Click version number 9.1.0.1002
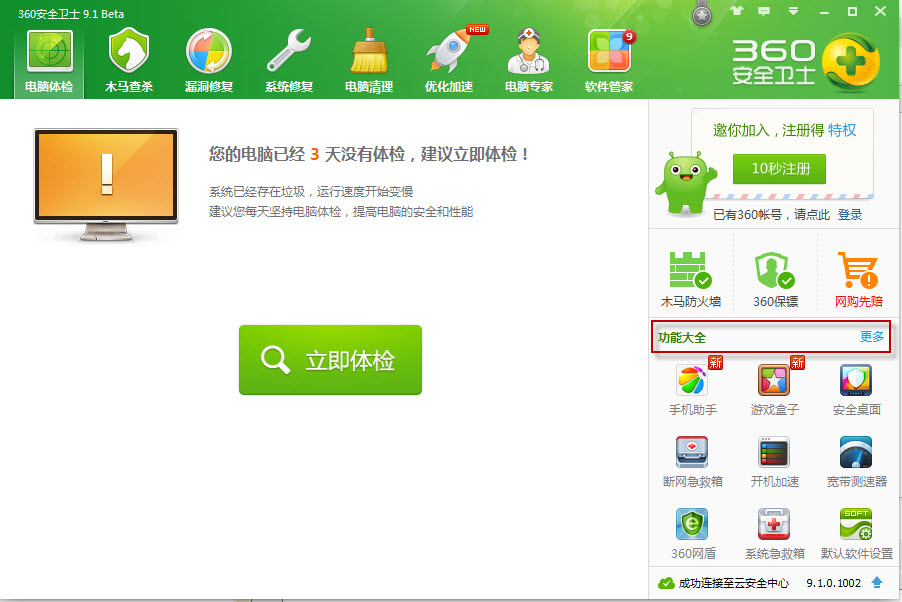 pos(834,583)
